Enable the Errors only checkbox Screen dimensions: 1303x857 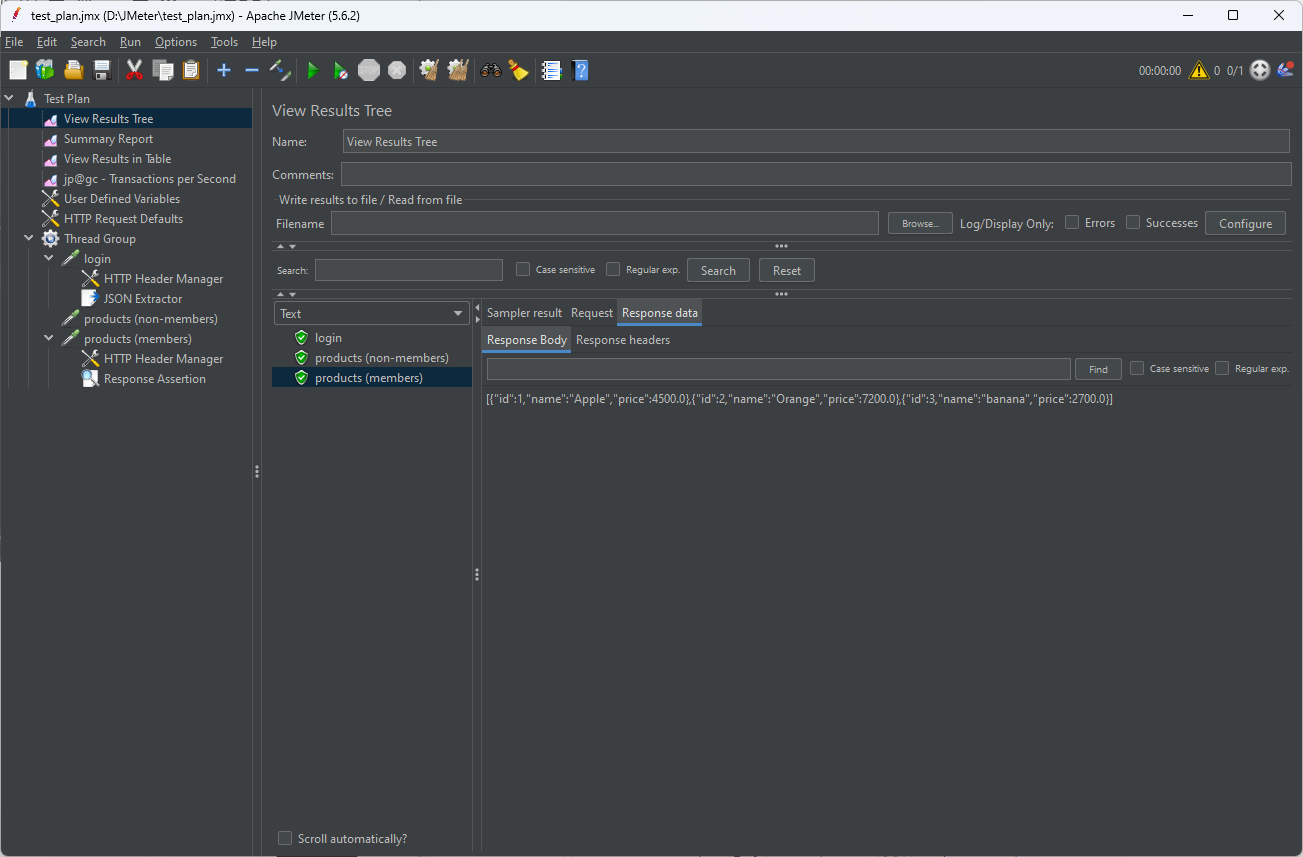pos(1072,223)
